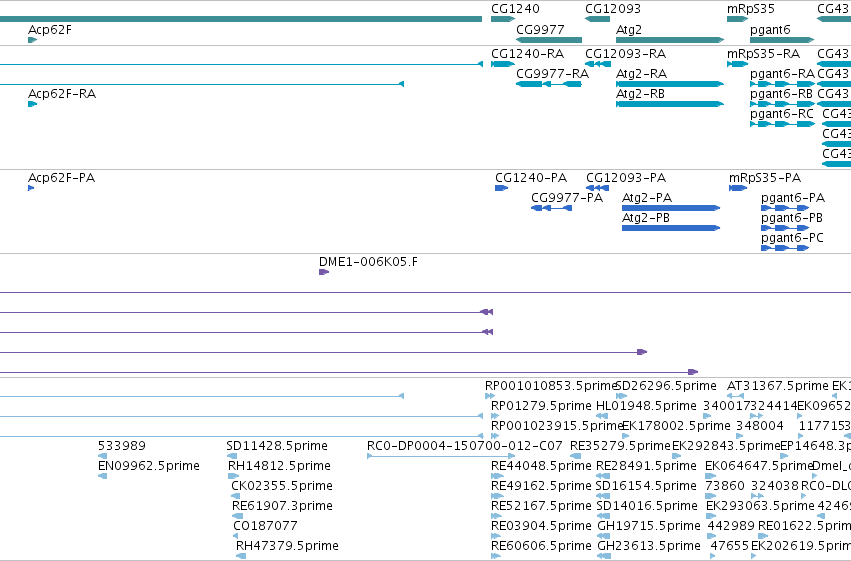
Task: Click the 348004 feature
Action: [740, 436]
